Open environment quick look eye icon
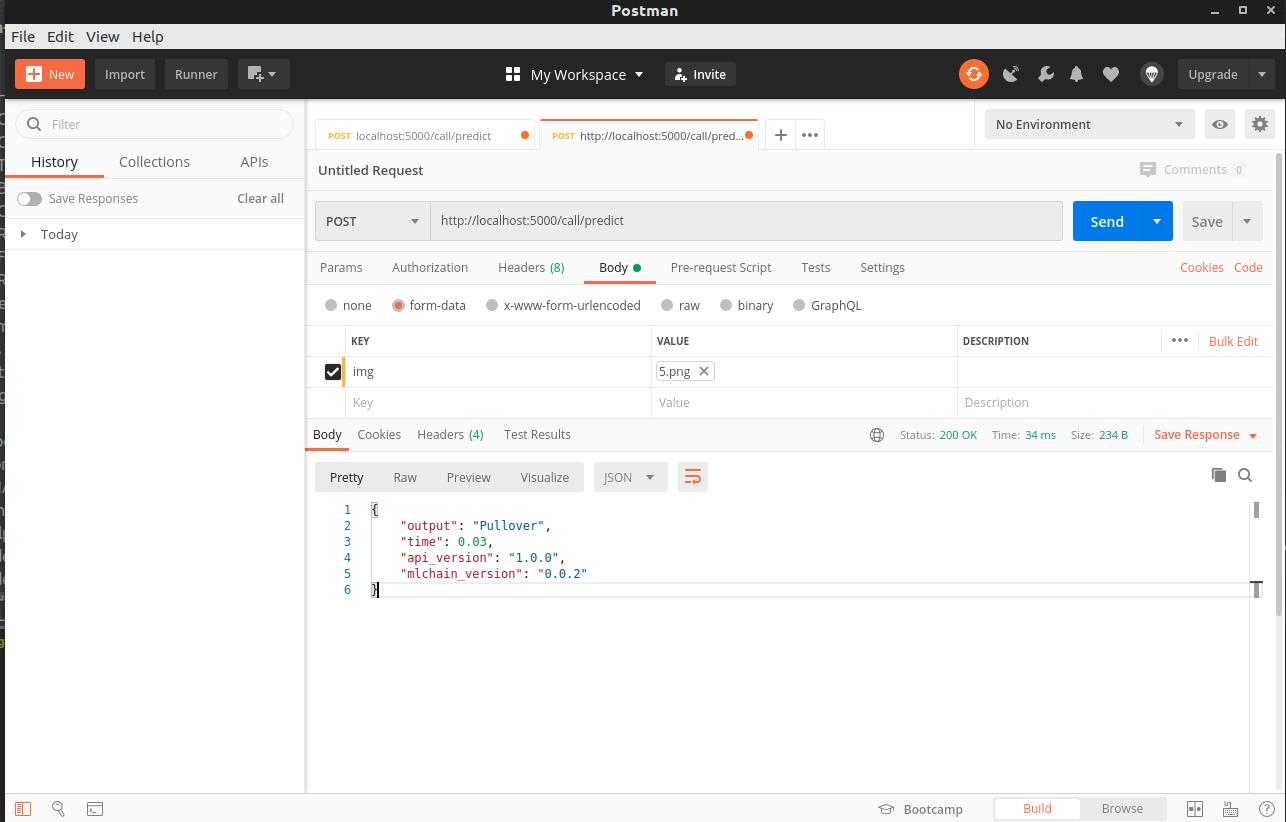1286x822 pixels. pyautogui.click(x=1219, y=124)
